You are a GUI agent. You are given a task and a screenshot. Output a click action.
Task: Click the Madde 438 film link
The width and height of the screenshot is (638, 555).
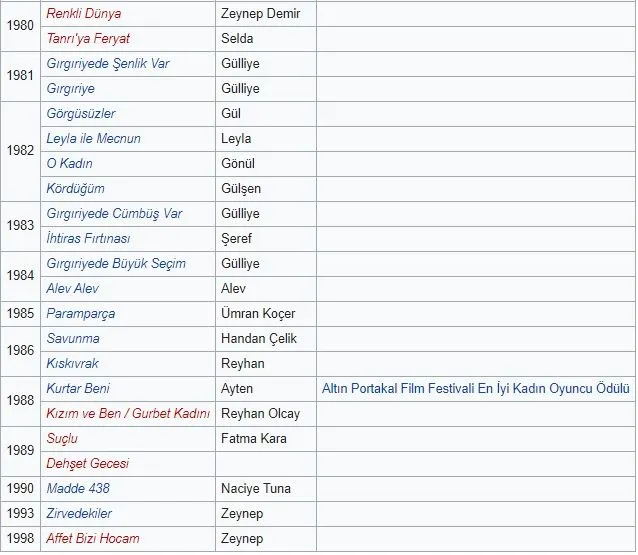click(78, 489)
